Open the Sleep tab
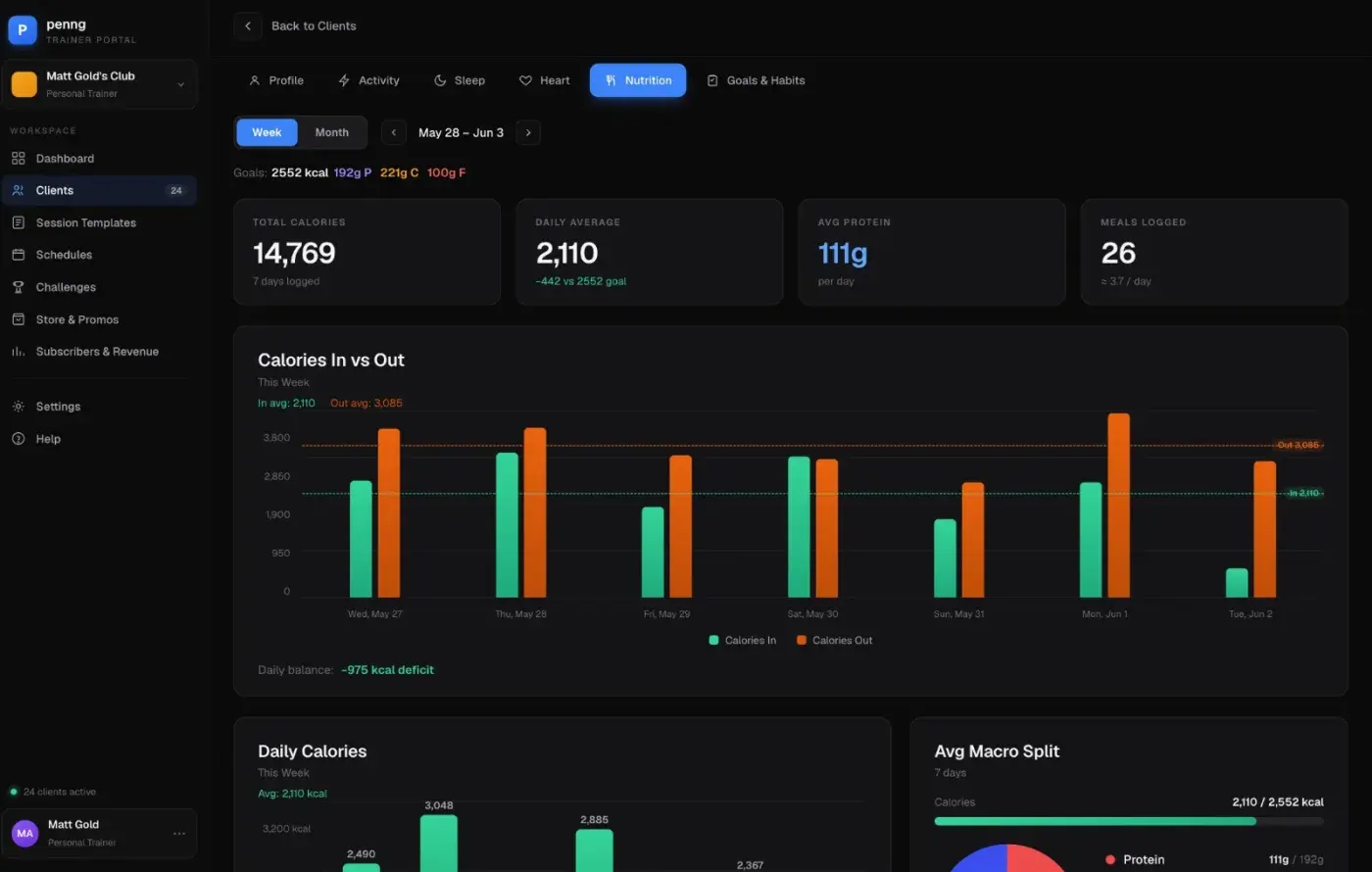1372x872 pixels. click(460, 80)
